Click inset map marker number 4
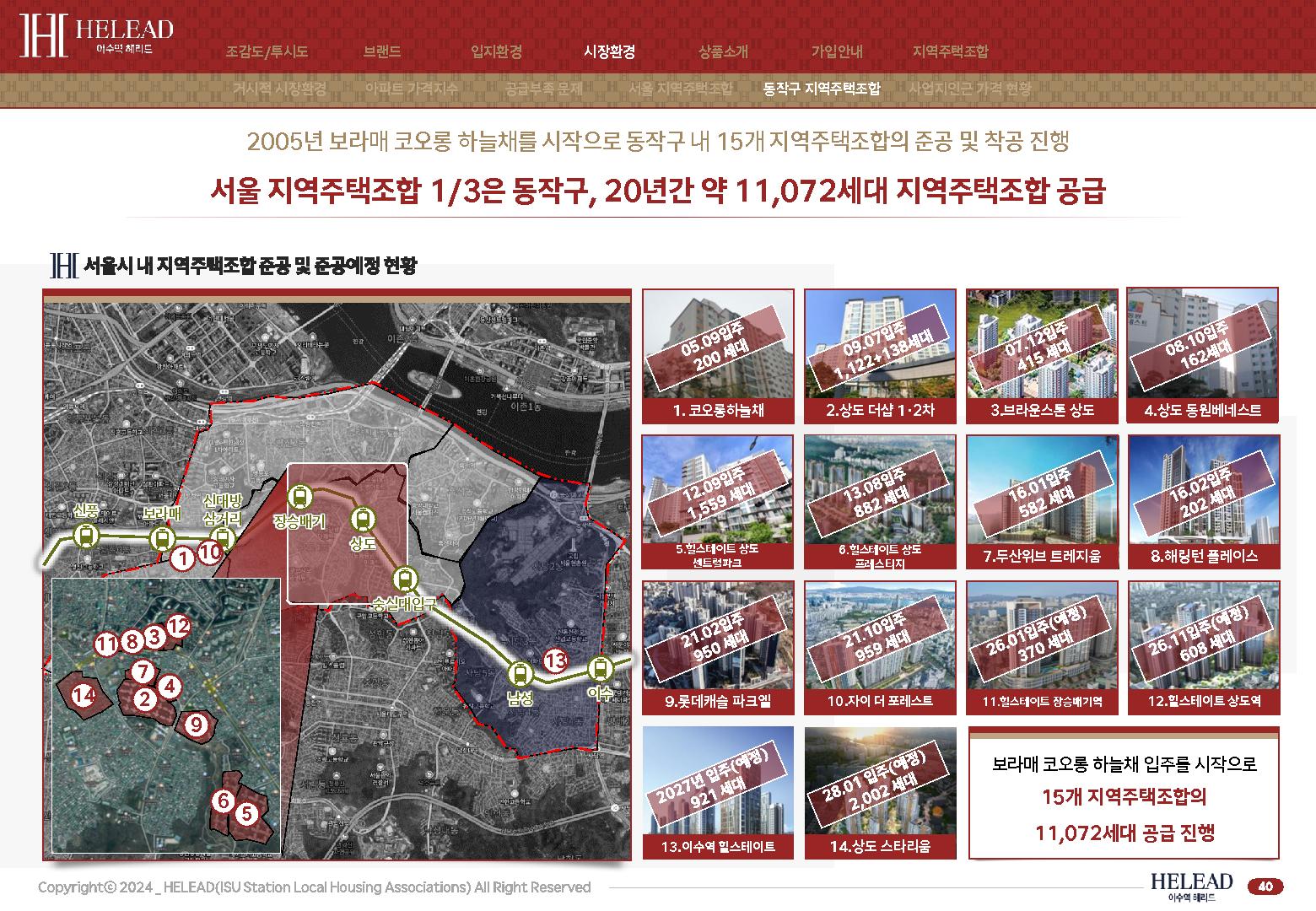 pyautogui.click(x=170, y=687)
